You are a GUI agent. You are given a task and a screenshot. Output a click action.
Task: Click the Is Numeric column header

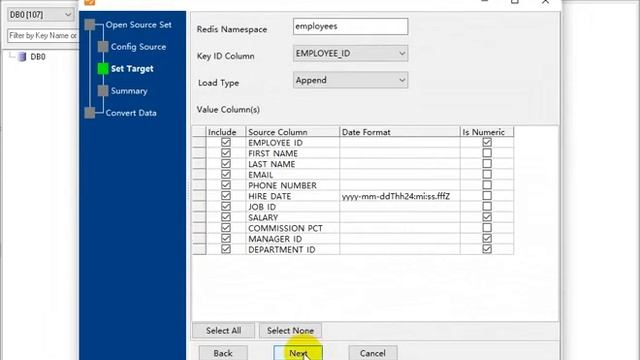coord(487,132)
